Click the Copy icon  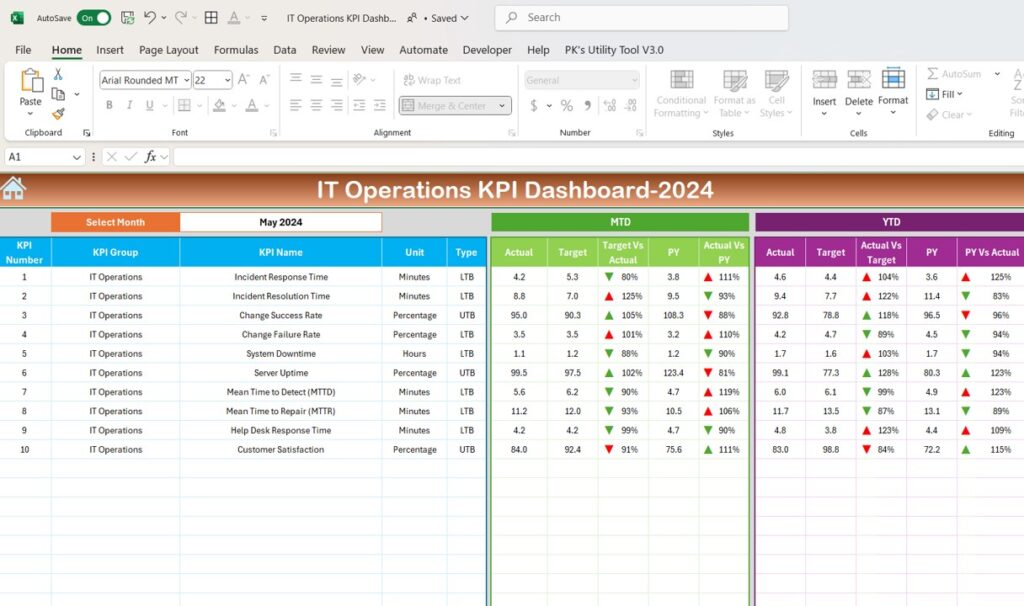pos(58,94)
